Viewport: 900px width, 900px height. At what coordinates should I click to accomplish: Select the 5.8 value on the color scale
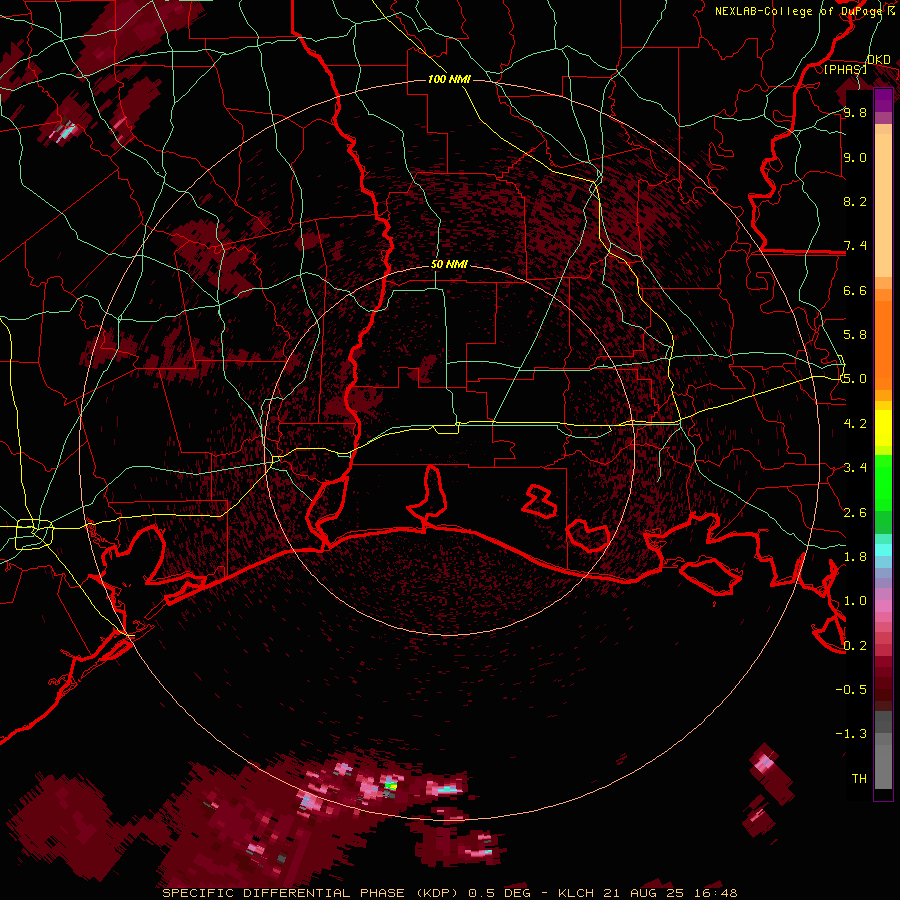tap(855, 334)
